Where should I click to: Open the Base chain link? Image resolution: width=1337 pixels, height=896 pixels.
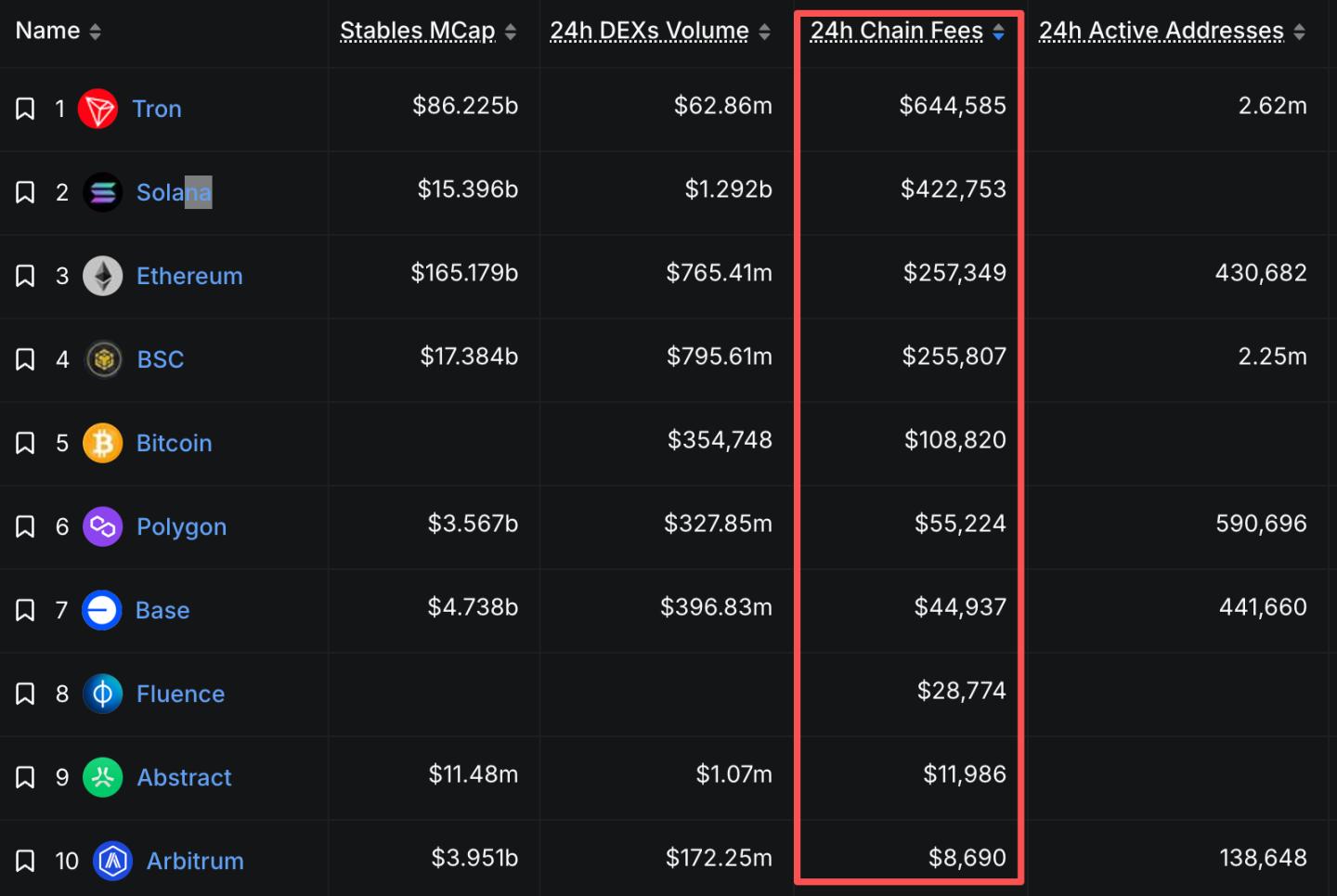[162, 610]
